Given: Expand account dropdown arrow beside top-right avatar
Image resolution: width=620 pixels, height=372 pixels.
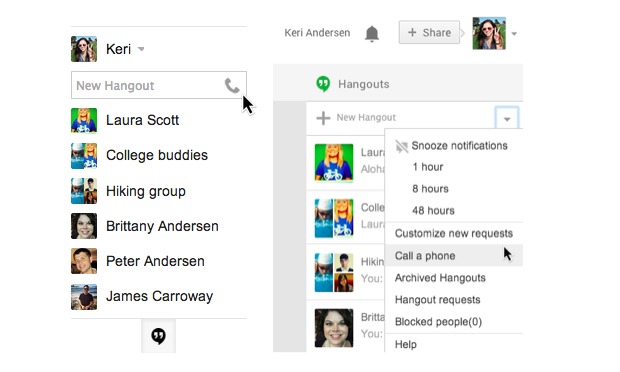Looking at the screenshot, I should pyautogui.click(x=514, y=34).
